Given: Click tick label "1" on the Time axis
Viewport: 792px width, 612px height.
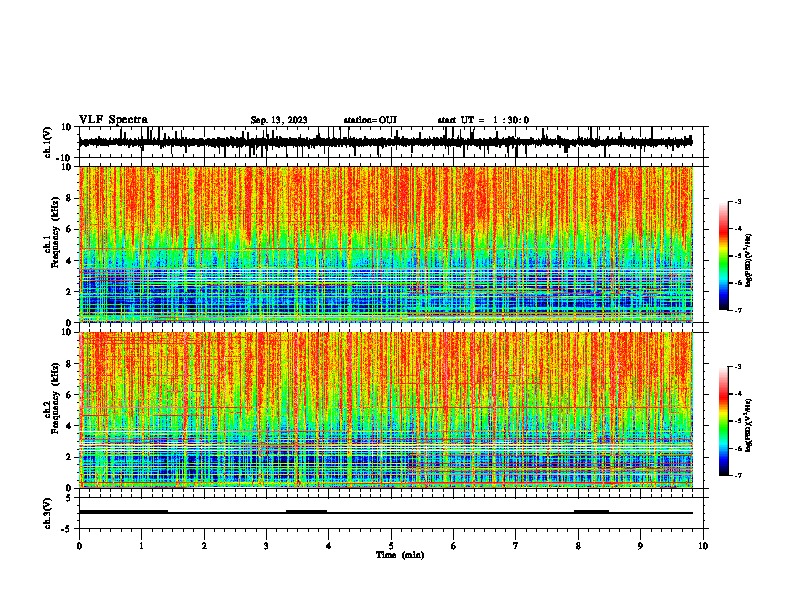Looking at the screenshot, I should 141,546.
